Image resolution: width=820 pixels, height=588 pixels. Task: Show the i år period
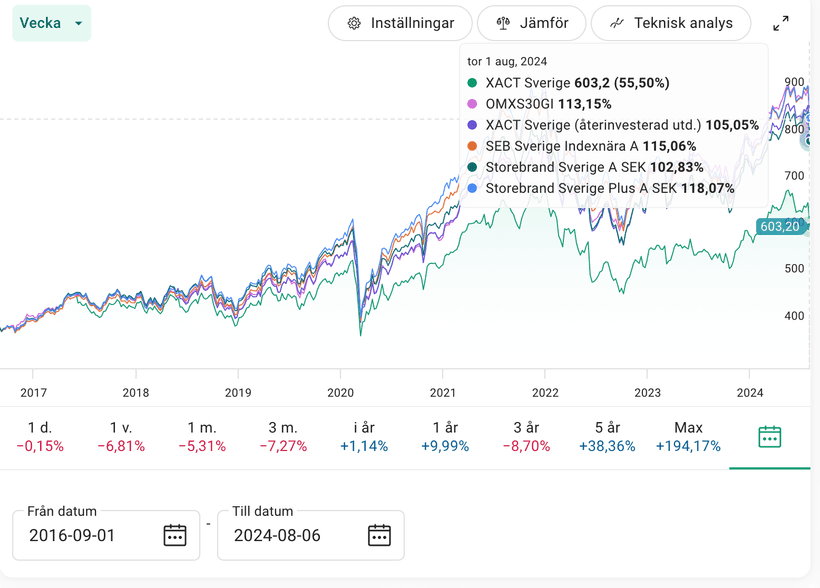tap(364, 437)
